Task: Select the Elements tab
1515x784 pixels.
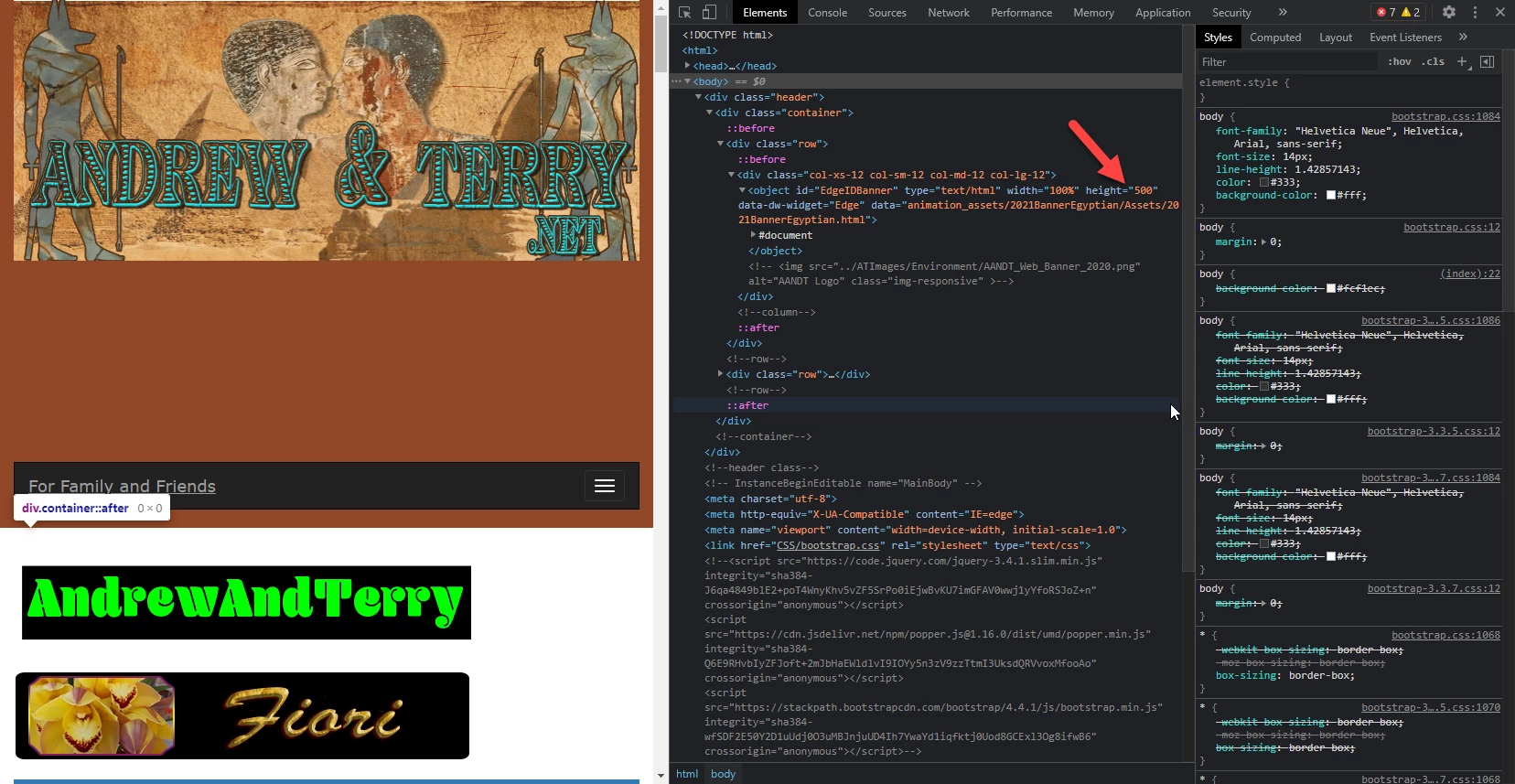Action: pyautogui.click(x=765, y=12)
